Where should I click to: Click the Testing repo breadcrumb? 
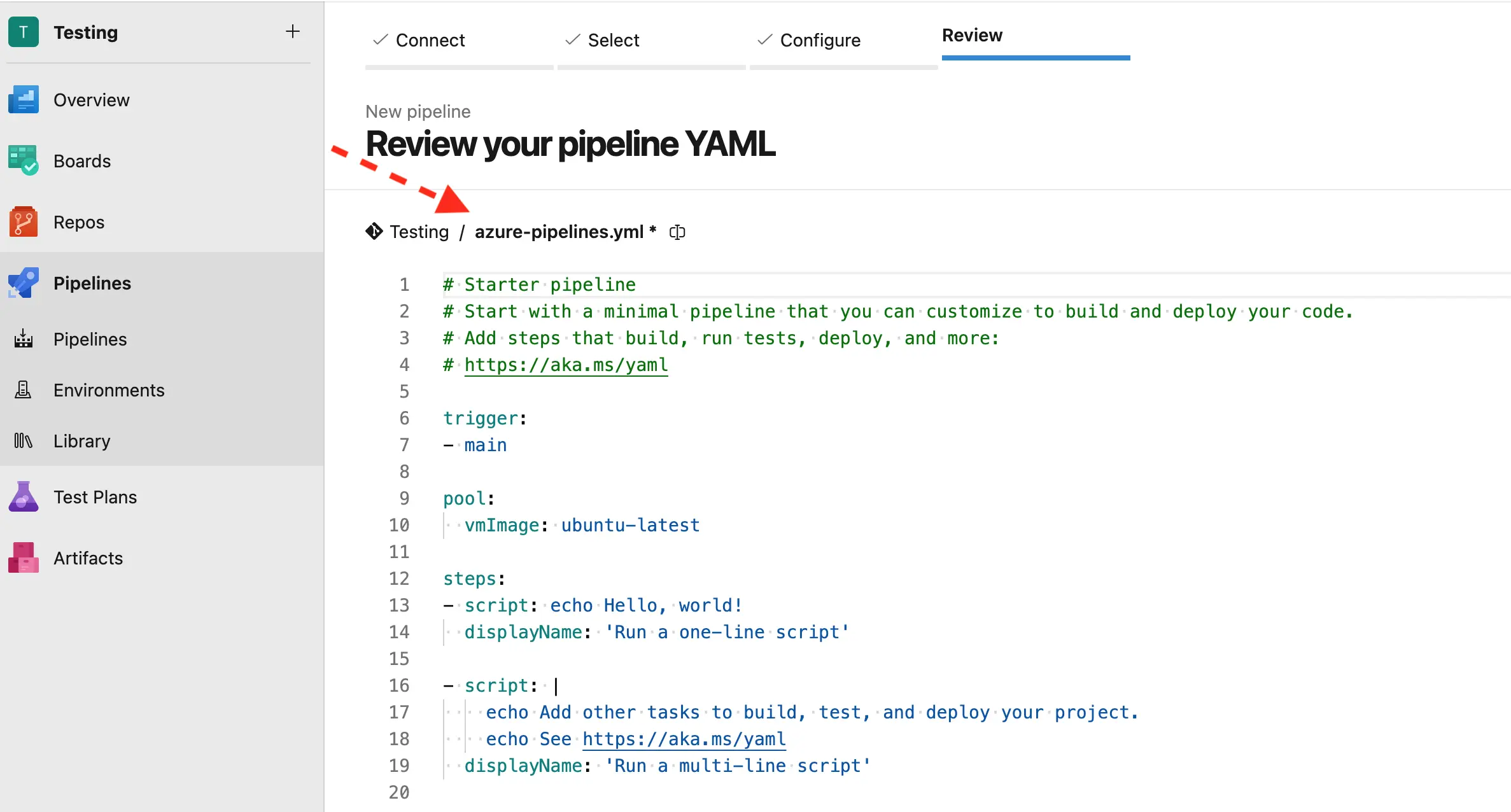coord(419,232)
